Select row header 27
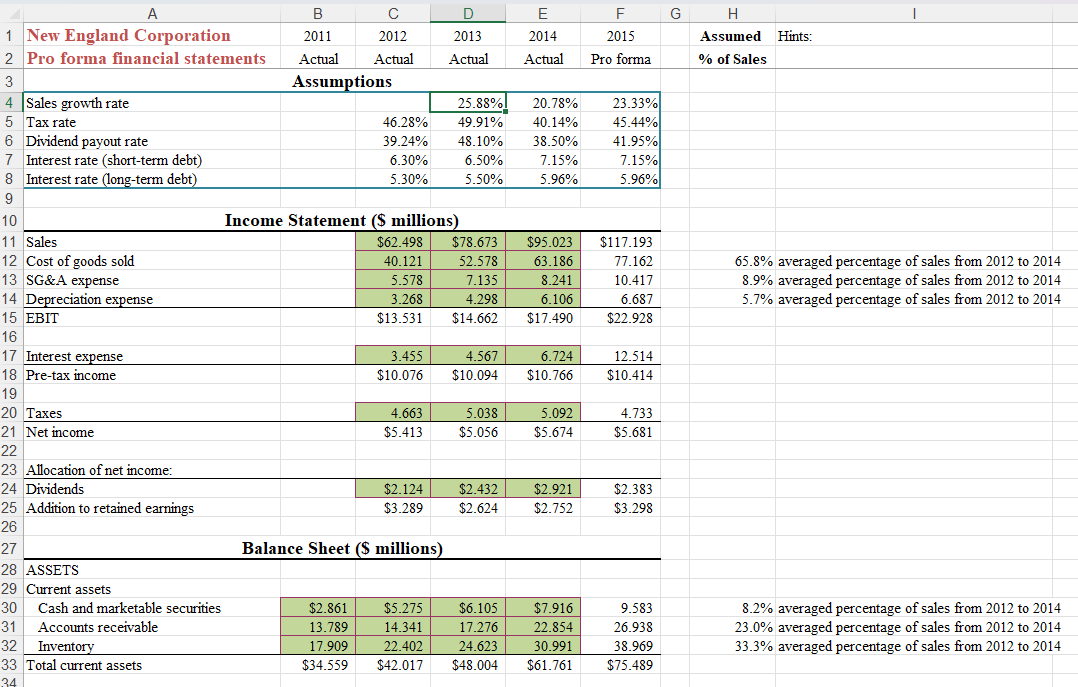The width and height of the screenshot is (1078, 687). click(x=9, y=548)
